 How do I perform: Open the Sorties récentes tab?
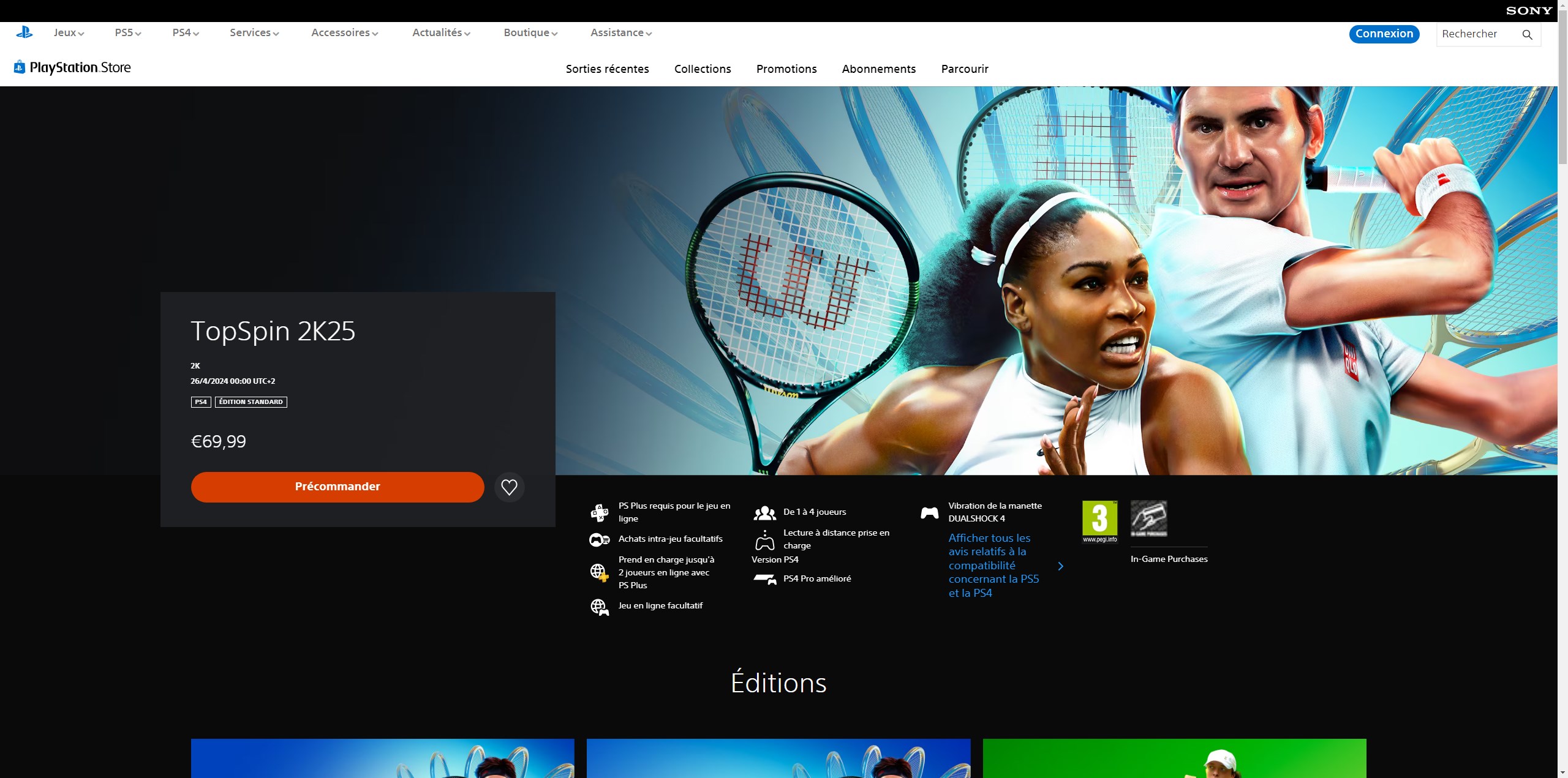click(607, 69)
